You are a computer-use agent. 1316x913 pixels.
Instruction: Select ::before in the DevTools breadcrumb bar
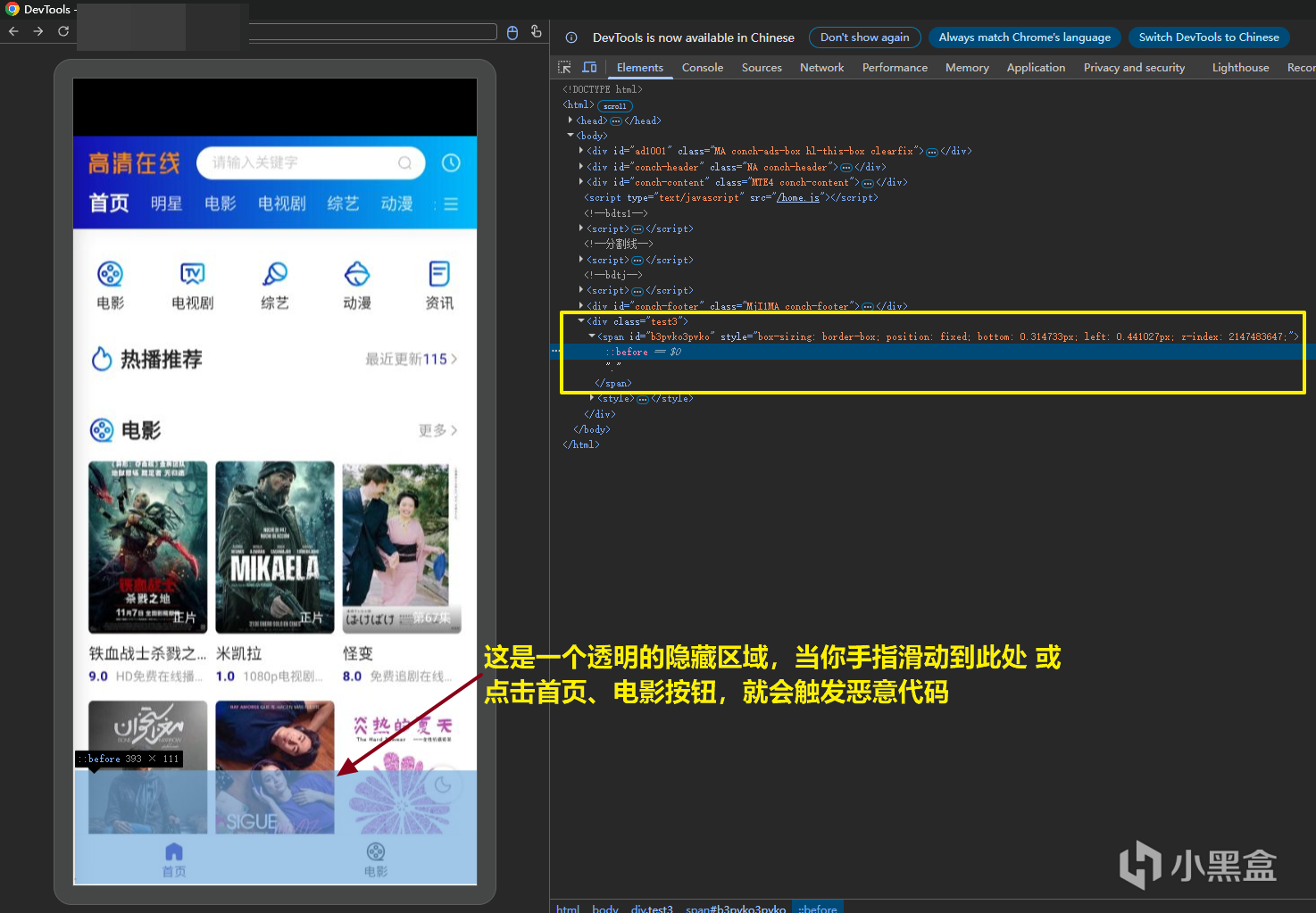pyautogui.click(x=818, y=908)
